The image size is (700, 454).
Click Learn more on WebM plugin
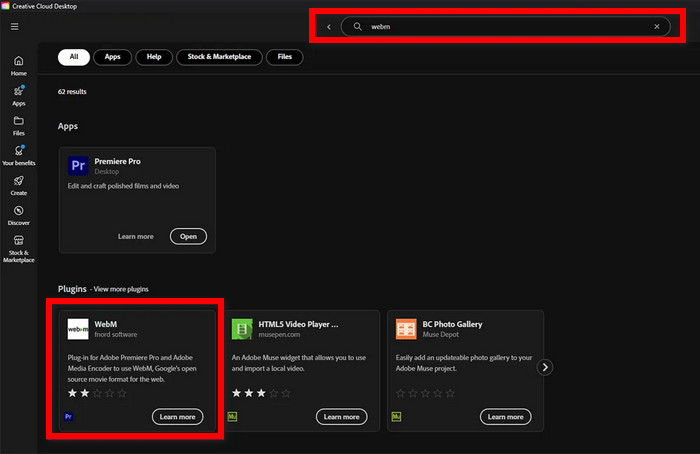pyautogui.click(x=178, y=417)
